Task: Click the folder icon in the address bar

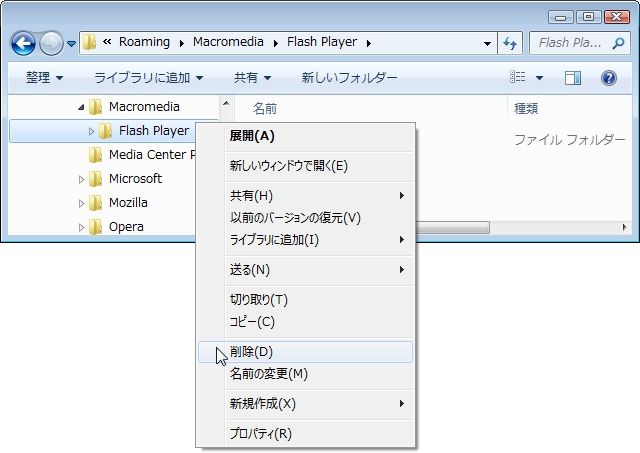Action: pyautogui.click(x=89, y=42)
